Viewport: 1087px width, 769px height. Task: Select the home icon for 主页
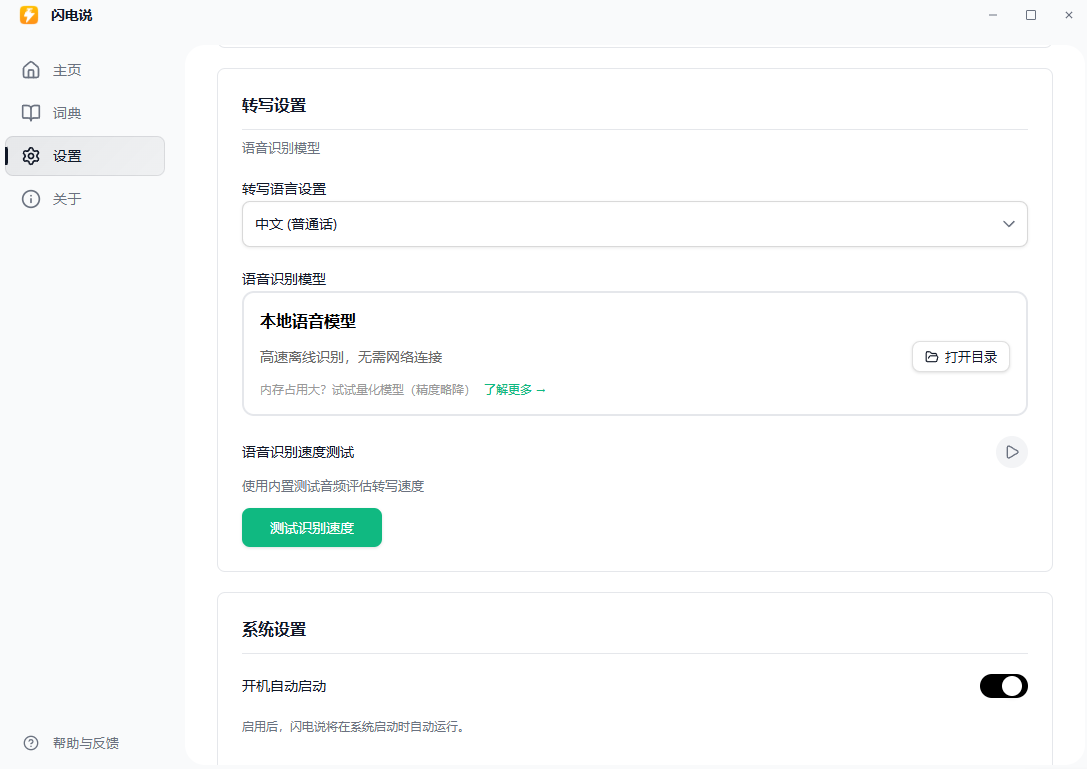point(30,69)
